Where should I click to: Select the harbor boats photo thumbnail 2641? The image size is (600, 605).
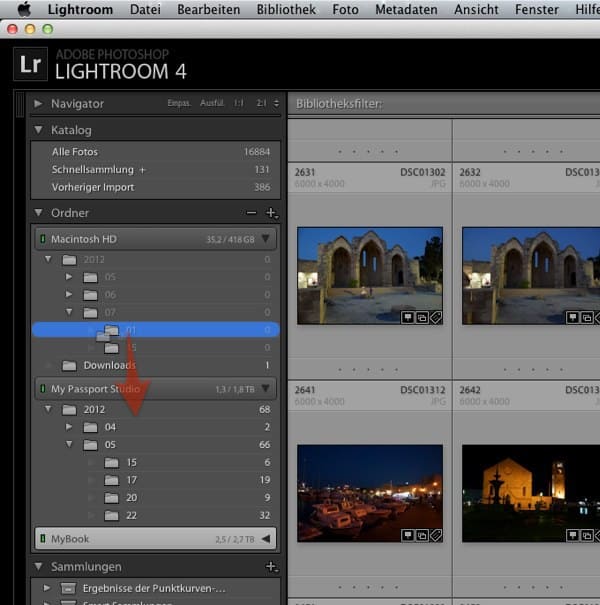369,492
